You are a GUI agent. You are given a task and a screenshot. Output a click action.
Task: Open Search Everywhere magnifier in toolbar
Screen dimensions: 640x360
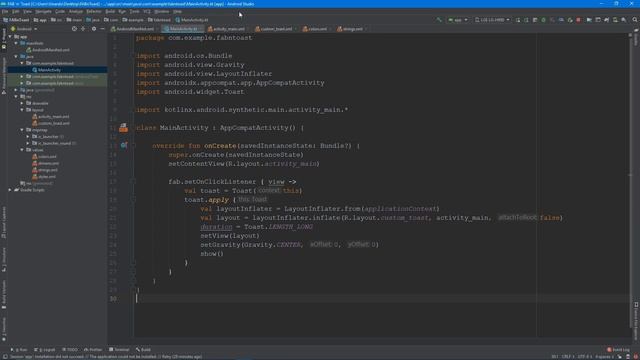click(x=635, y=20)
